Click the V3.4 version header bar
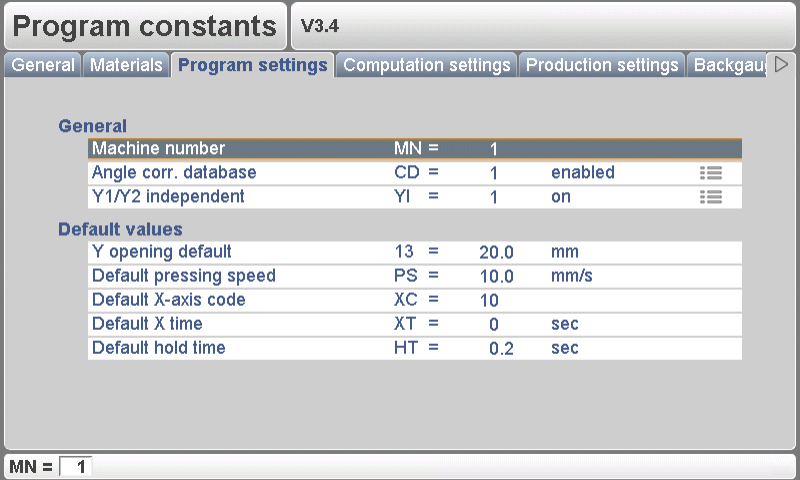The image size is (800, 480). coord(543,27)
